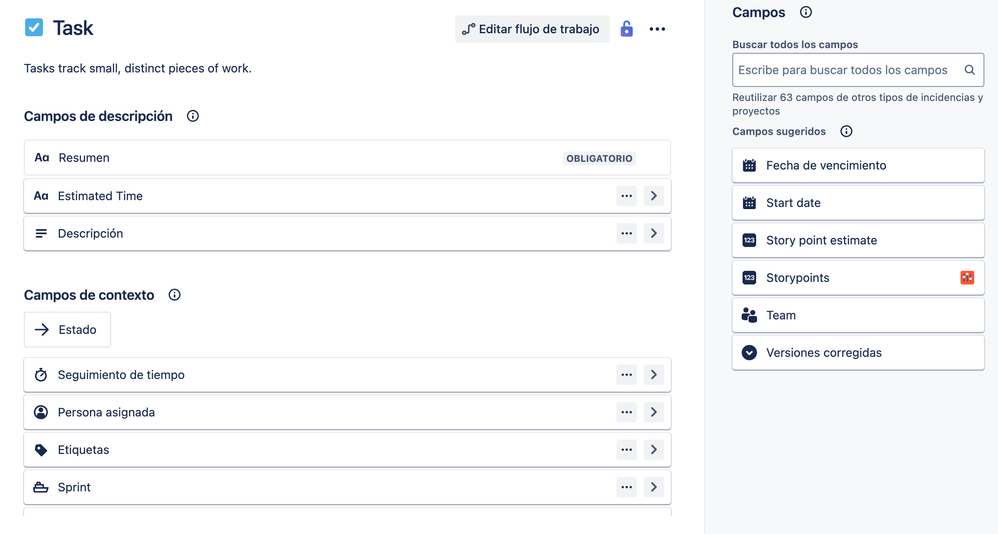998x534 pixels.
Task: Add the Team suggested field
Action: [x=858, y=316]
